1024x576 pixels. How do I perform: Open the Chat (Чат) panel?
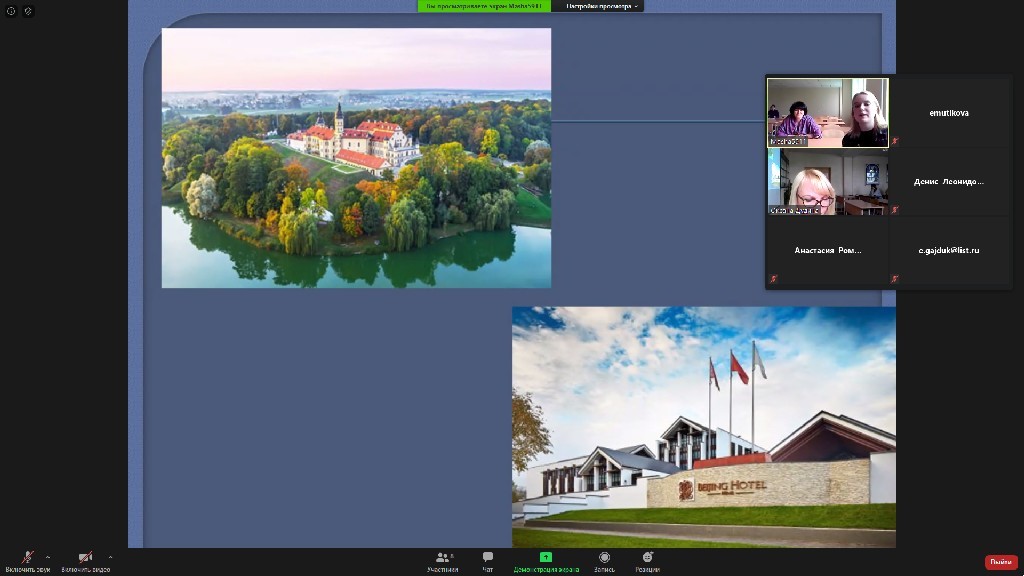487,558
